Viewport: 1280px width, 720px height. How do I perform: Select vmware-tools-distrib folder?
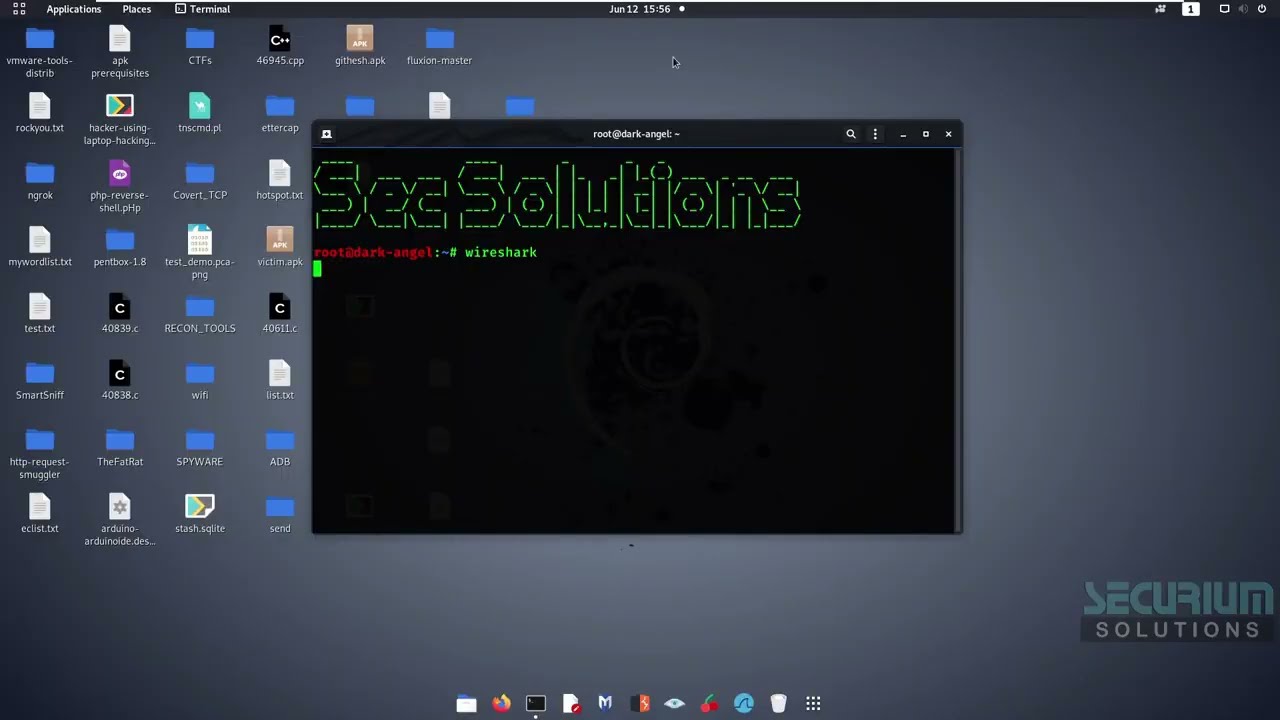40,53
